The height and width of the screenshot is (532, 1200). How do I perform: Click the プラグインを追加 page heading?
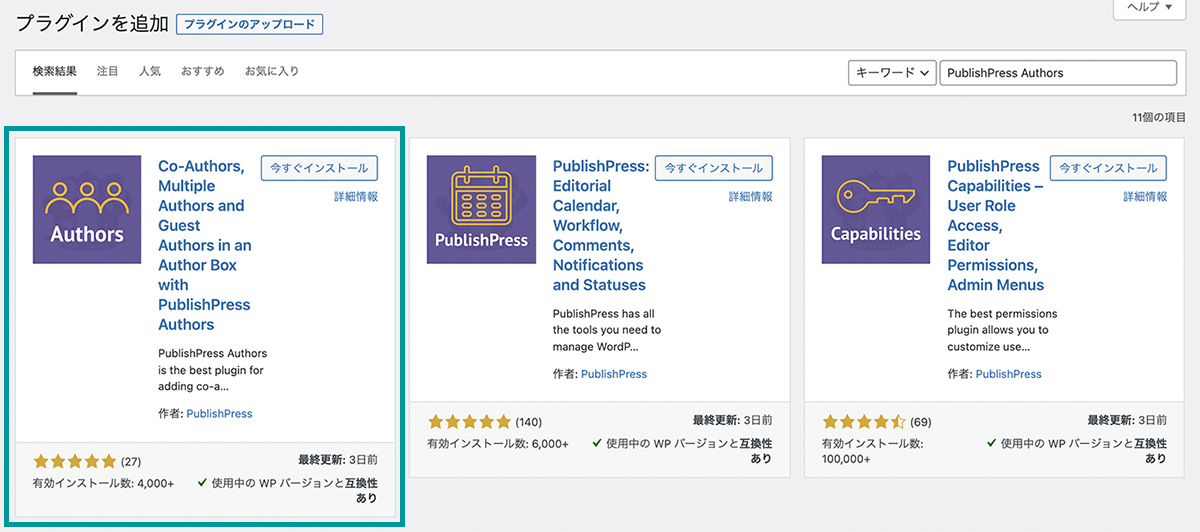pos(92,24)
